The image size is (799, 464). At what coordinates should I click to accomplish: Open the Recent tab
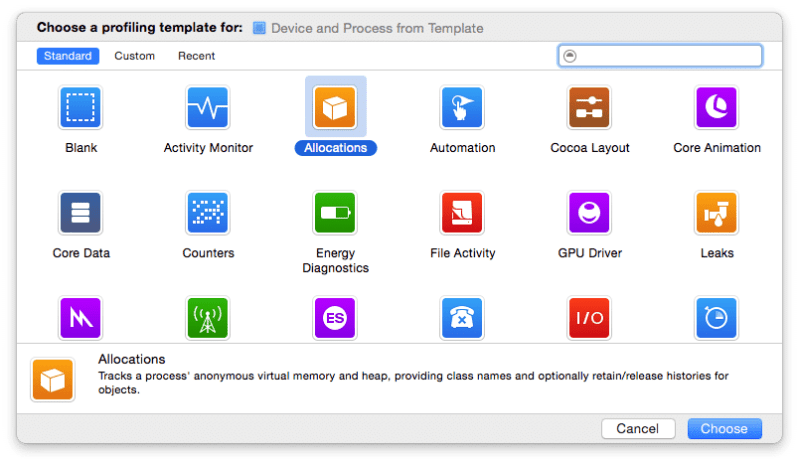tap(196, 56)
